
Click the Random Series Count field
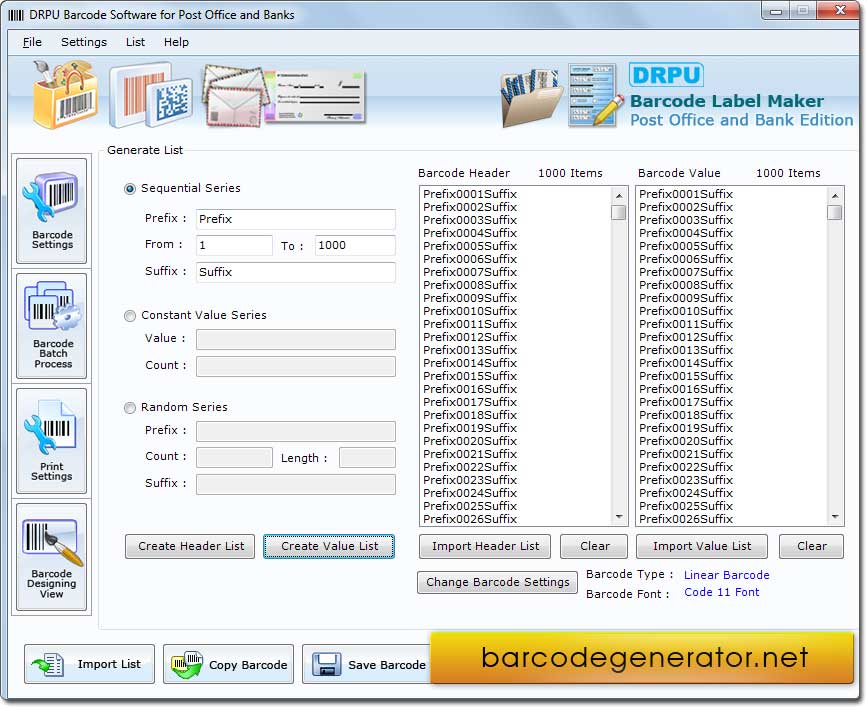(234, 457)
